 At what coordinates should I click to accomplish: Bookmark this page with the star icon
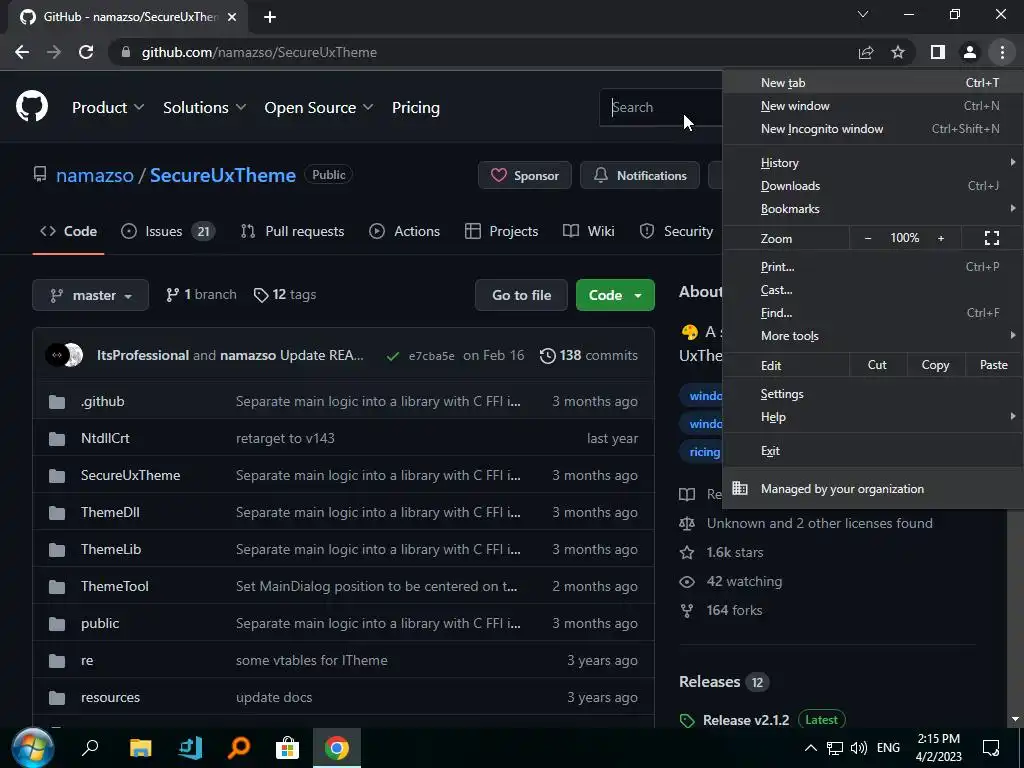pos(898,52)
